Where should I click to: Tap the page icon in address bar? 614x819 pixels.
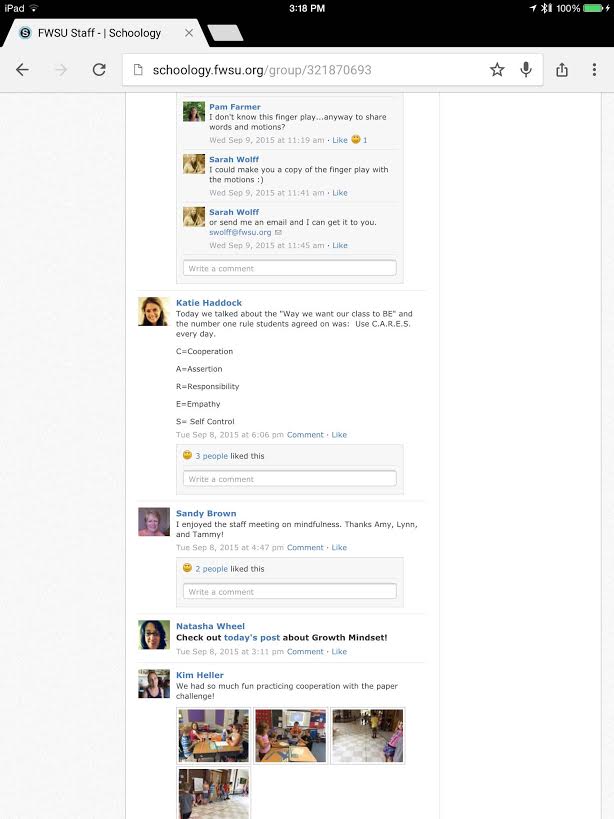(x=138, y=69)
